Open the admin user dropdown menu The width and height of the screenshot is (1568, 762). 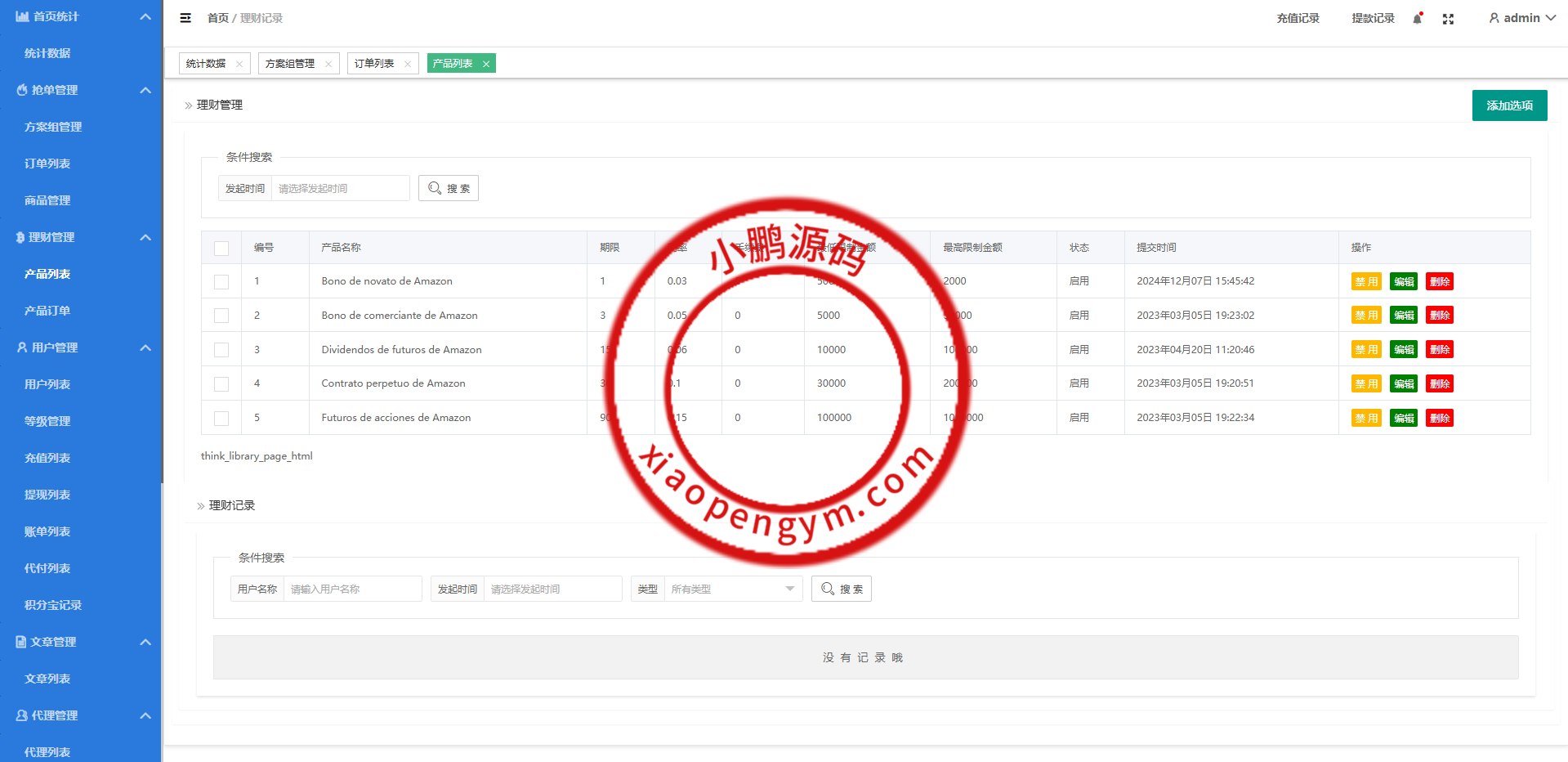coord(1521,18)
